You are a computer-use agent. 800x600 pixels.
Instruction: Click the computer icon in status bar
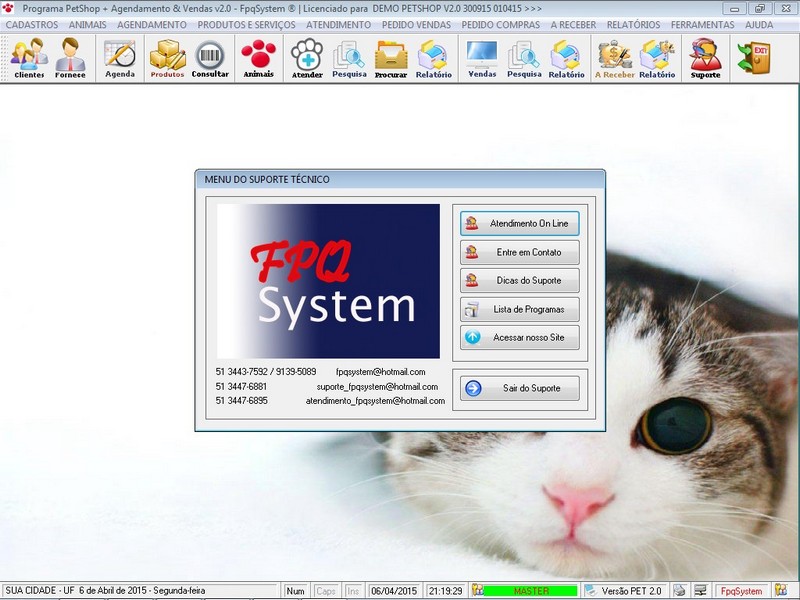click(701, 590)
